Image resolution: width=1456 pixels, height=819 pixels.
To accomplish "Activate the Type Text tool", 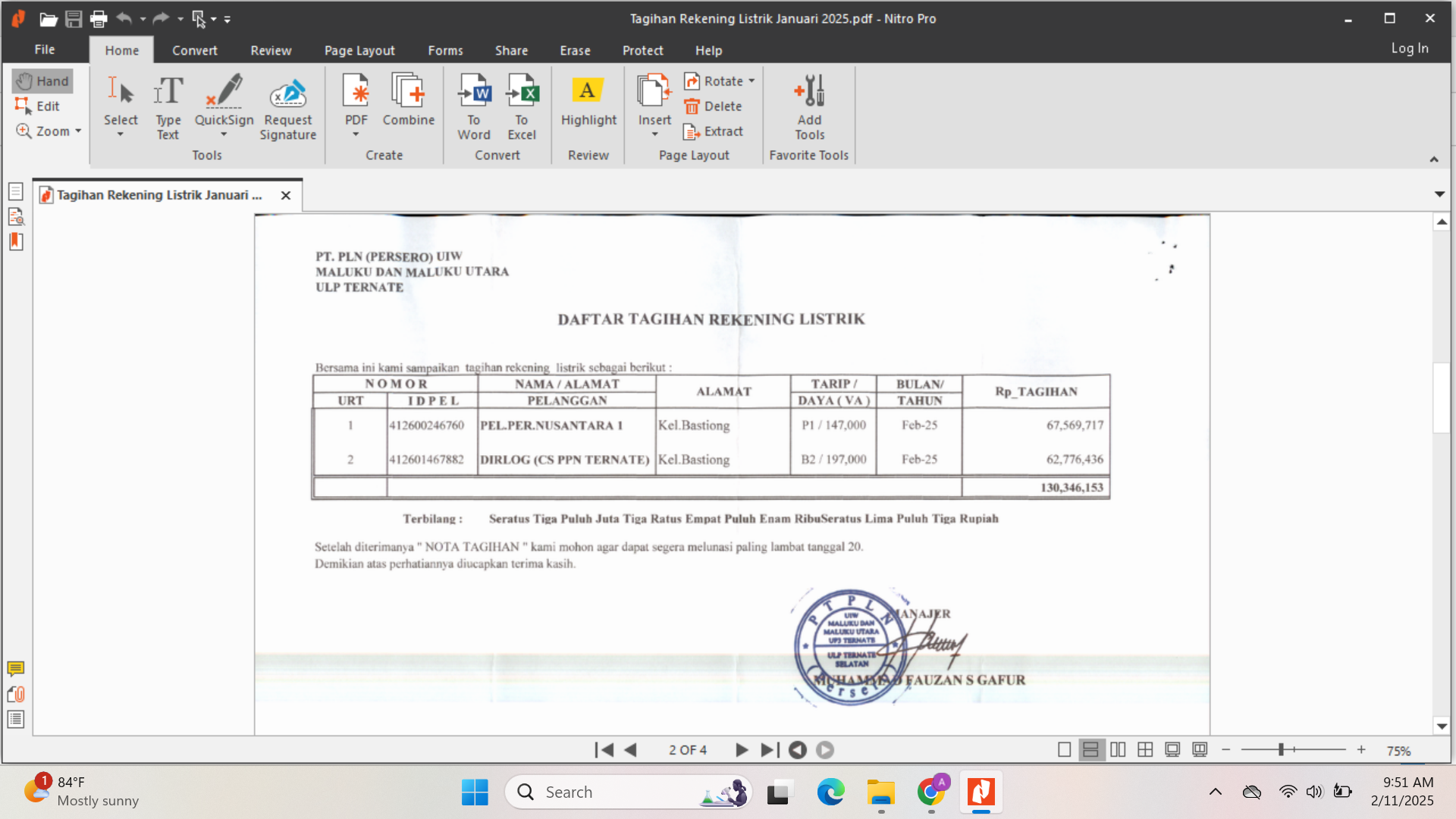I will coord(168,107).
